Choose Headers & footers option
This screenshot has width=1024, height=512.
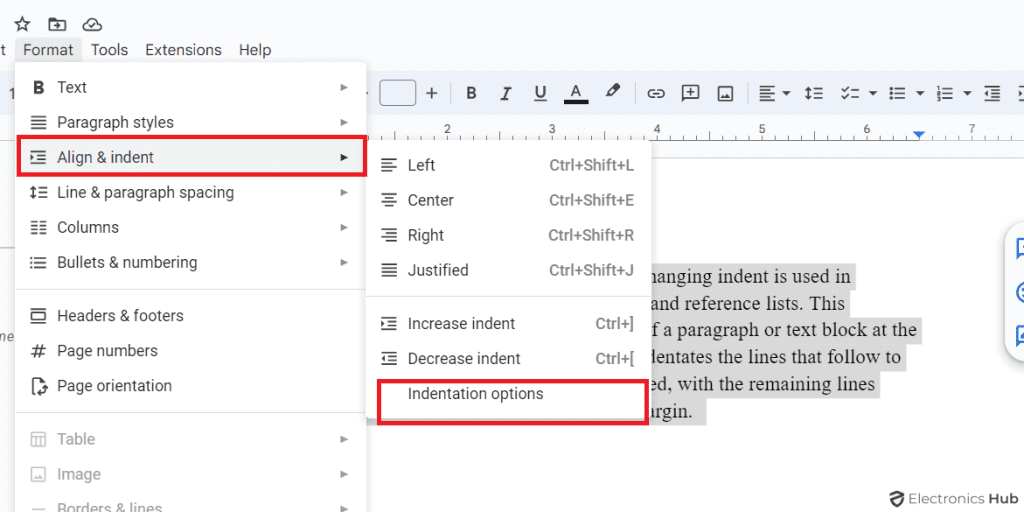coord(190,316)
